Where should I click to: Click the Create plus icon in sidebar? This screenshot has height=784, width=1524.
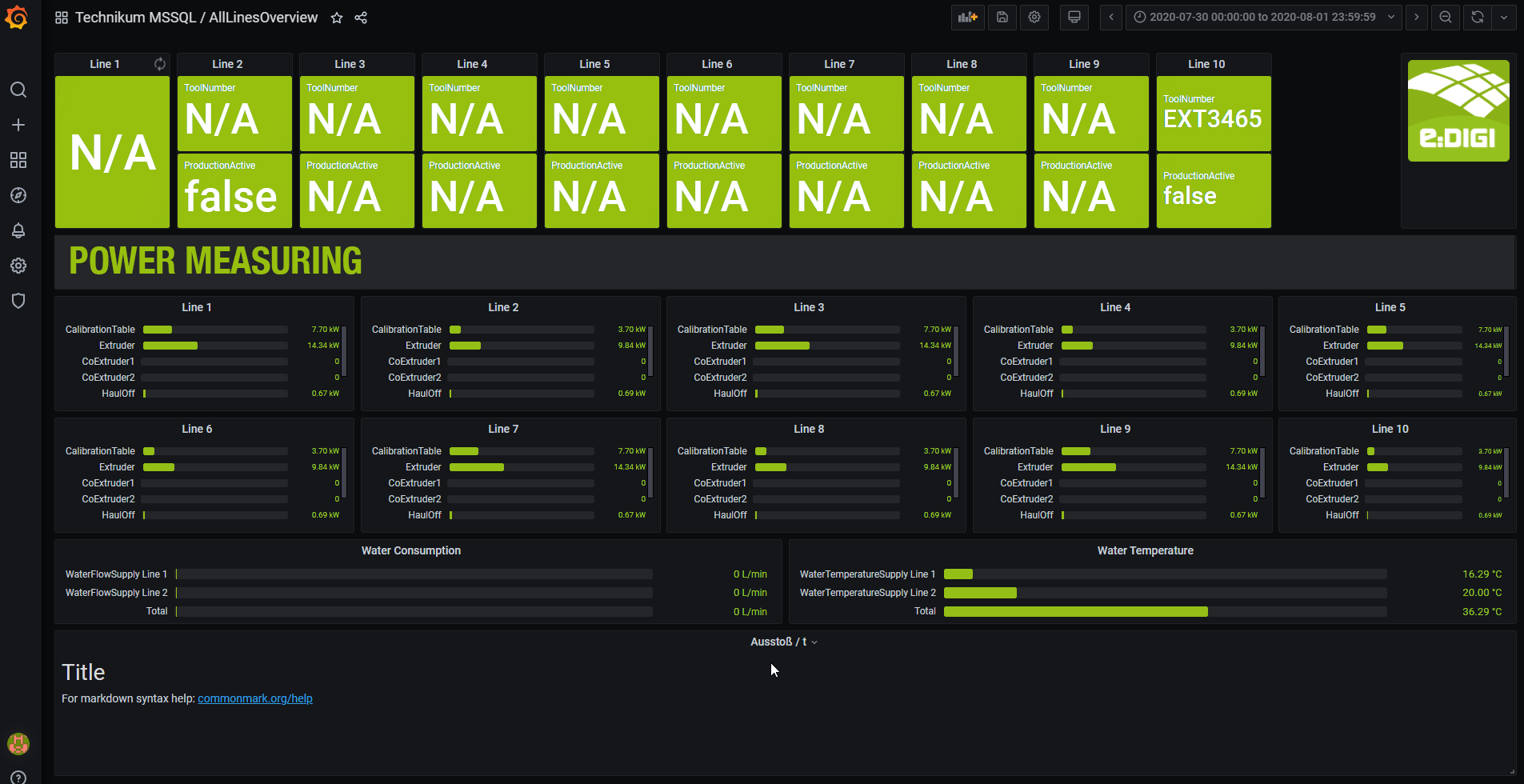pos(18,125)
